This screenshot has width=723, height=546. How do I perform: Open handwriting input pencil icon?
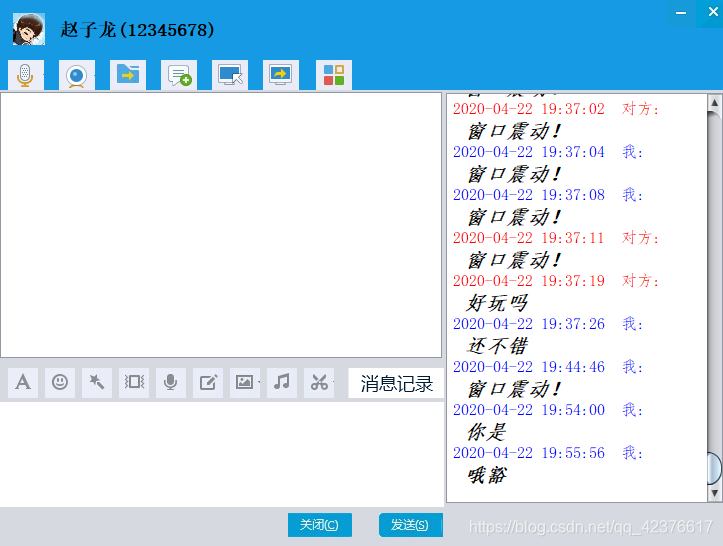pos(208,383)
